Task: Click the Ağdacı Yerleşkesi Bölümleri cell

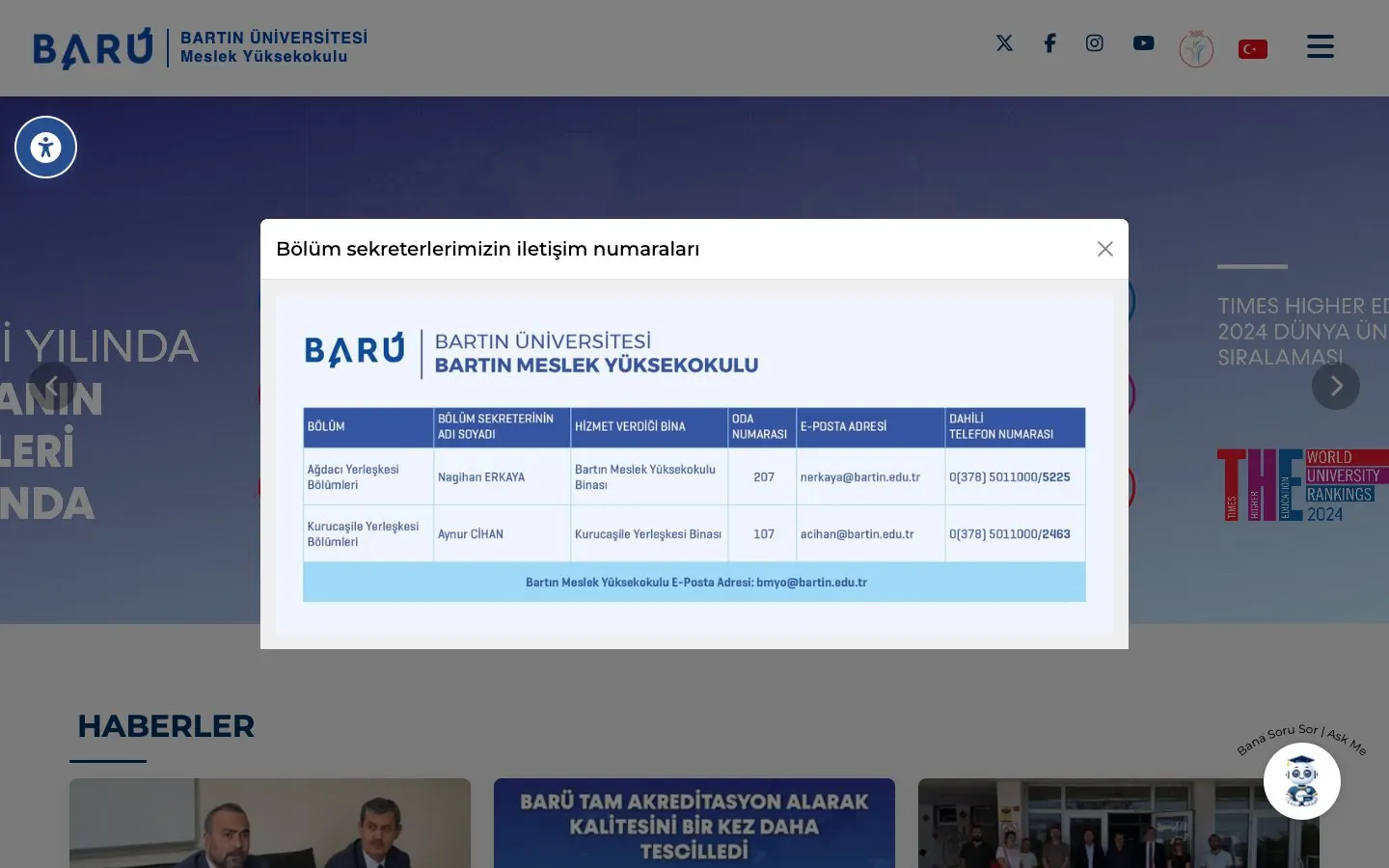Action: [368, 476]
